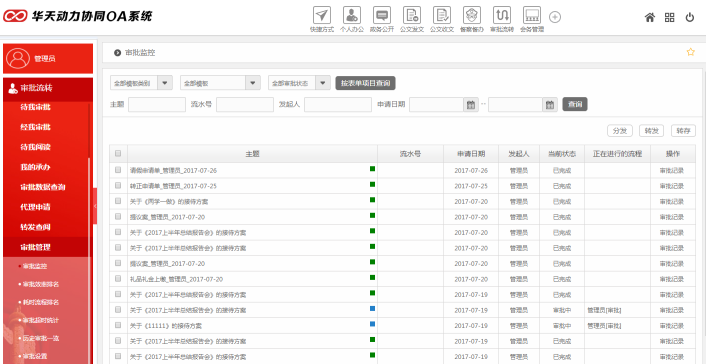Click the star favorite icon
This screenshot has height=364, width=706.
(x=690, y=52)
